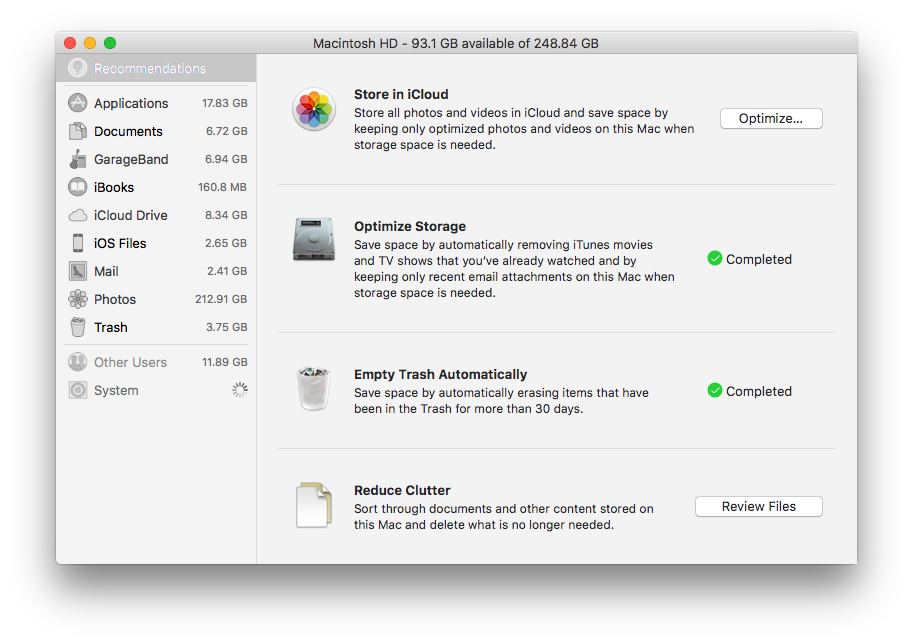Select the Recommendations section at the top
Screen dimensions: 913x644
[x=145, y=68]
